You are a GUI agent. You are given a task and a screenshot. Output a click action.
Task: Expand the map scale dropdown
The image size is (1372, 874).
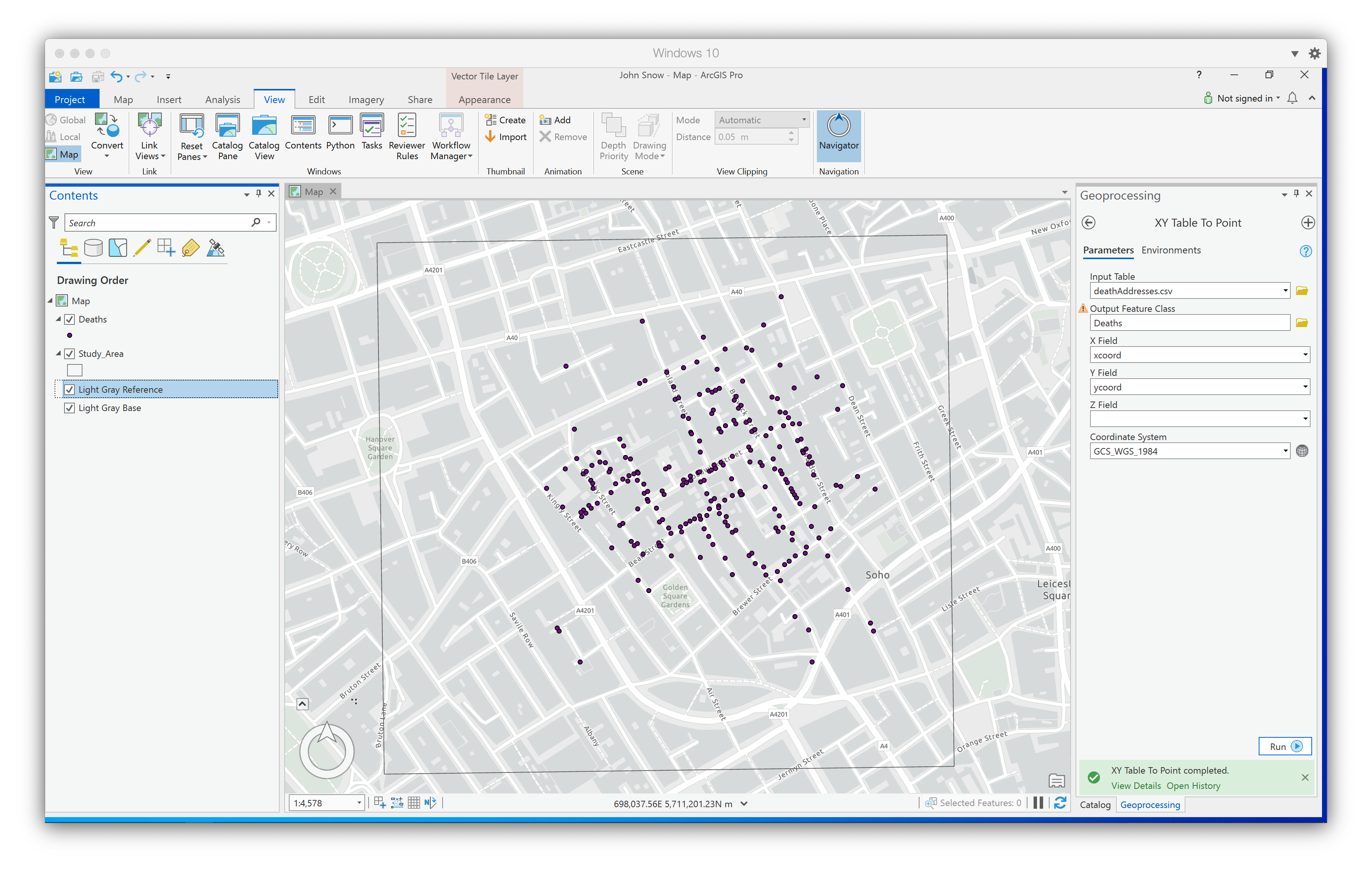pyautogui.click(x=359, y=803)
